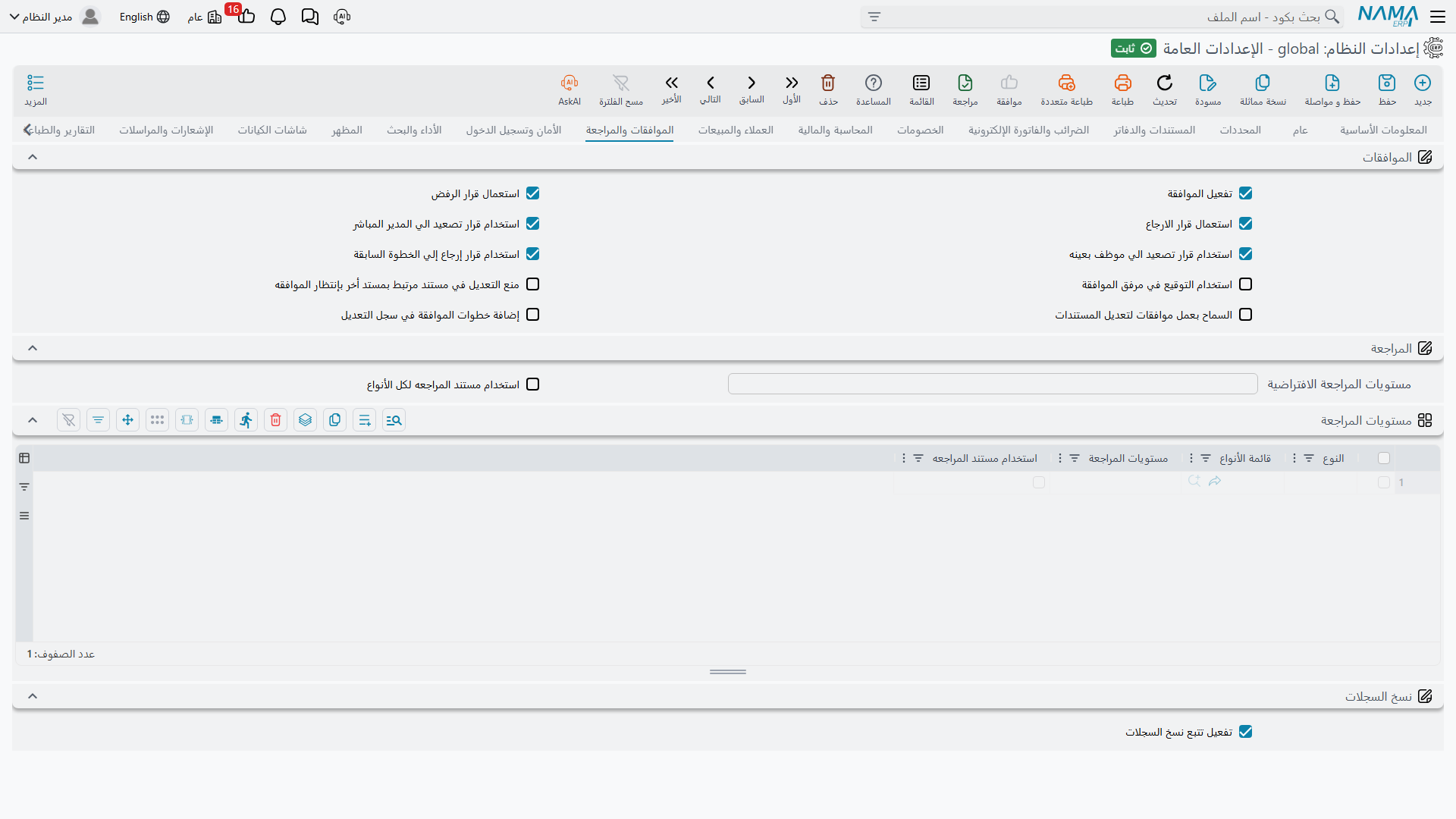The image size is (1456, 819).
Task: Open مستويات المراجعة column filter
Action: click(x=1075, y=458)
